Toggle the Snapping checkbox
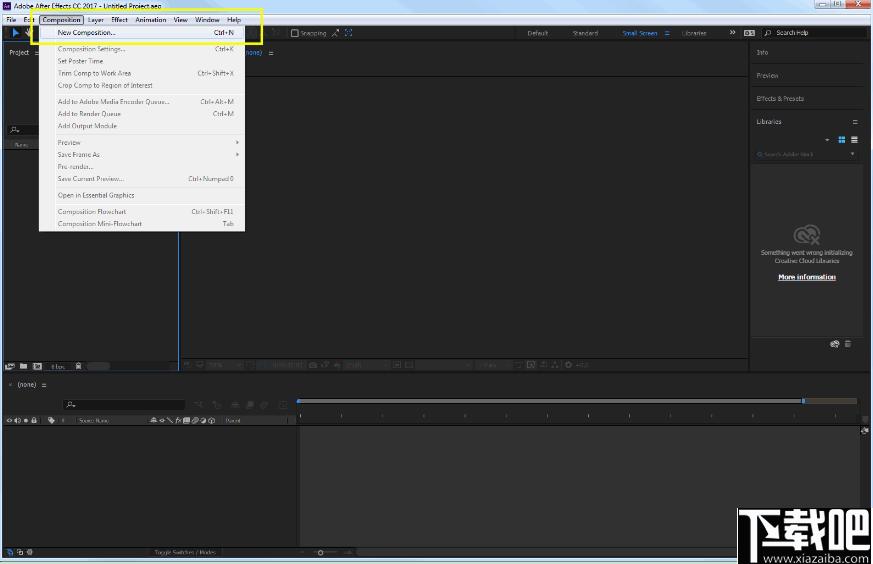The height and width of the screenshot is (564, 873). click(295, 33)
